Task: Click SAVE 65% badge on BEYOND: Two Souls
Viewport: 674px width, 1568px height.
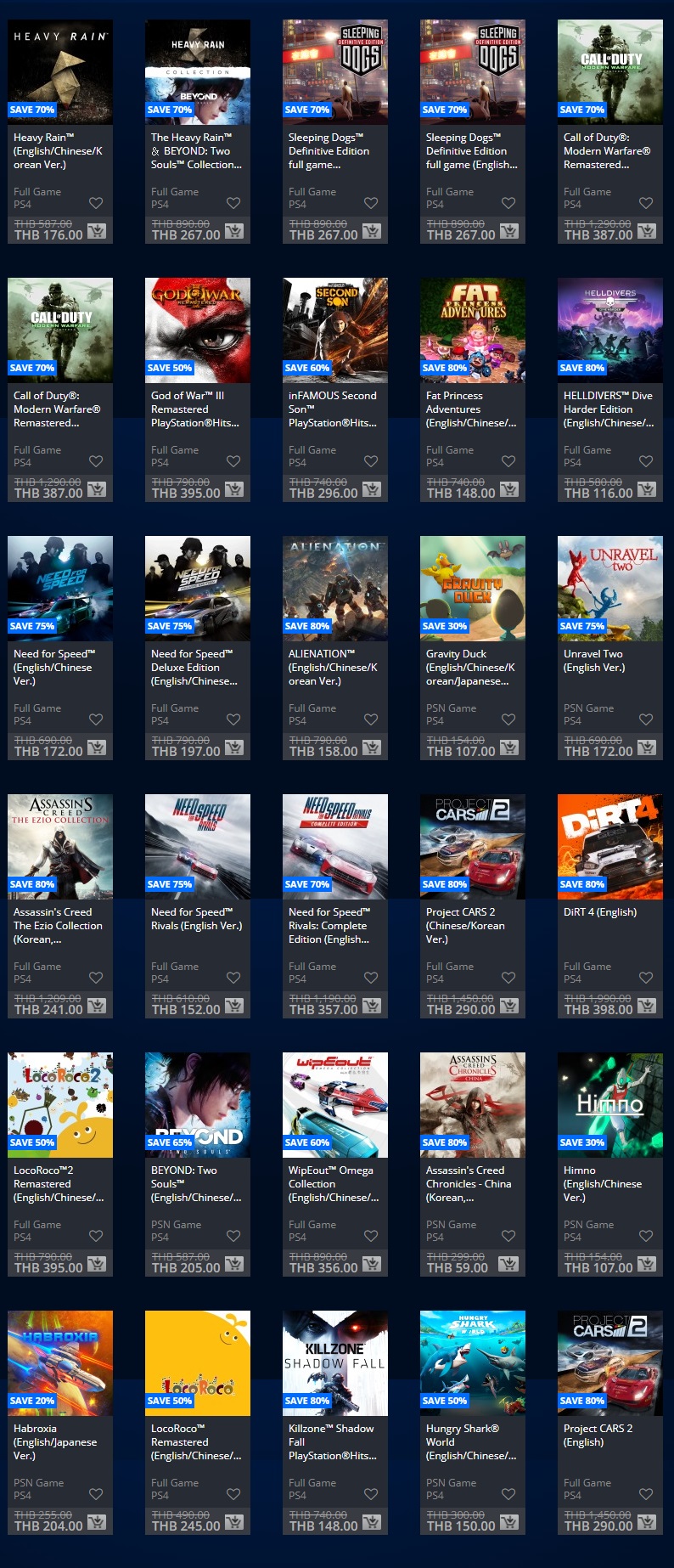Action: pos(170,1142)
